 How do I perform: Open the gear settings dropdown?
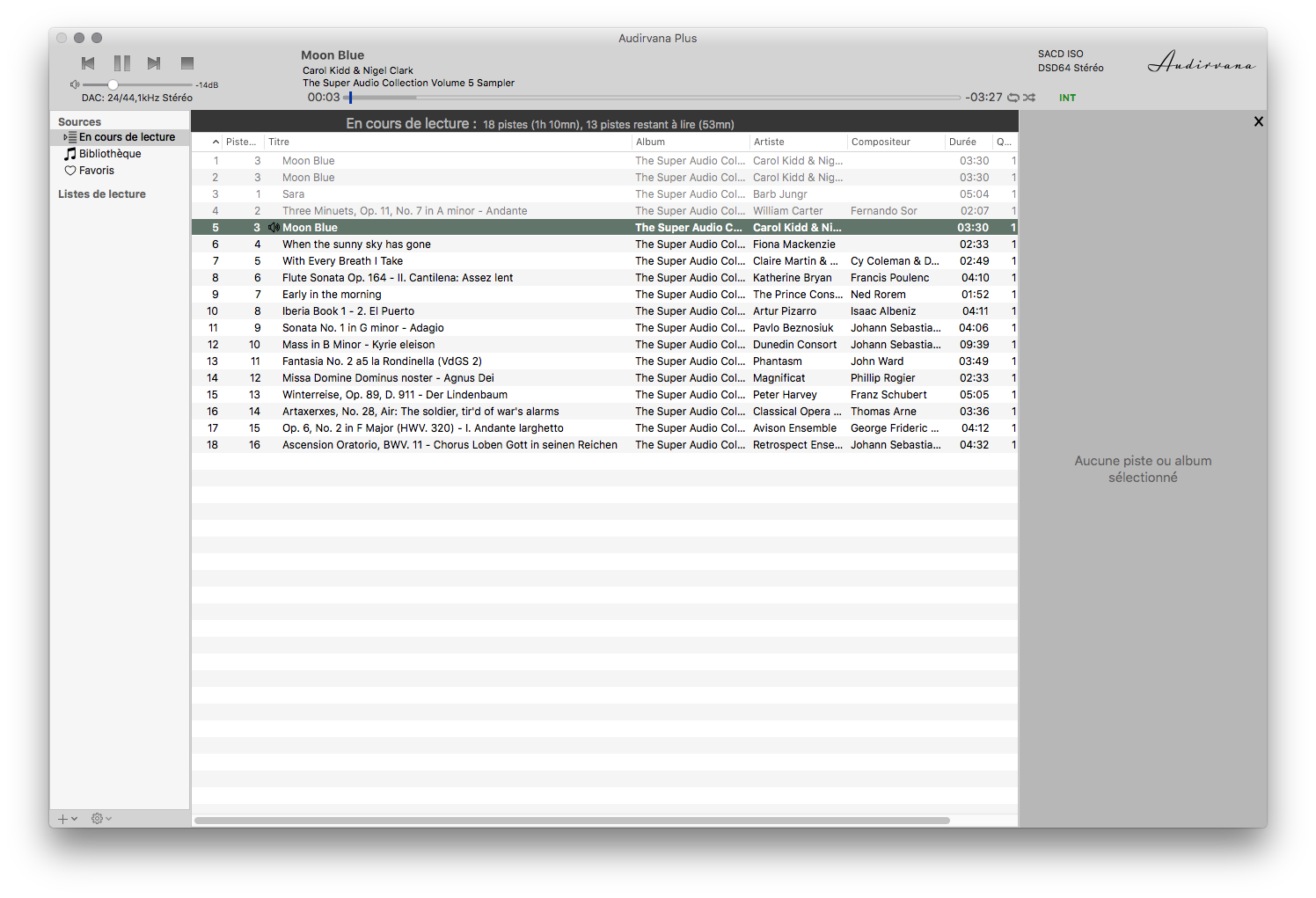pyautogui.click(x=101, y=819)
